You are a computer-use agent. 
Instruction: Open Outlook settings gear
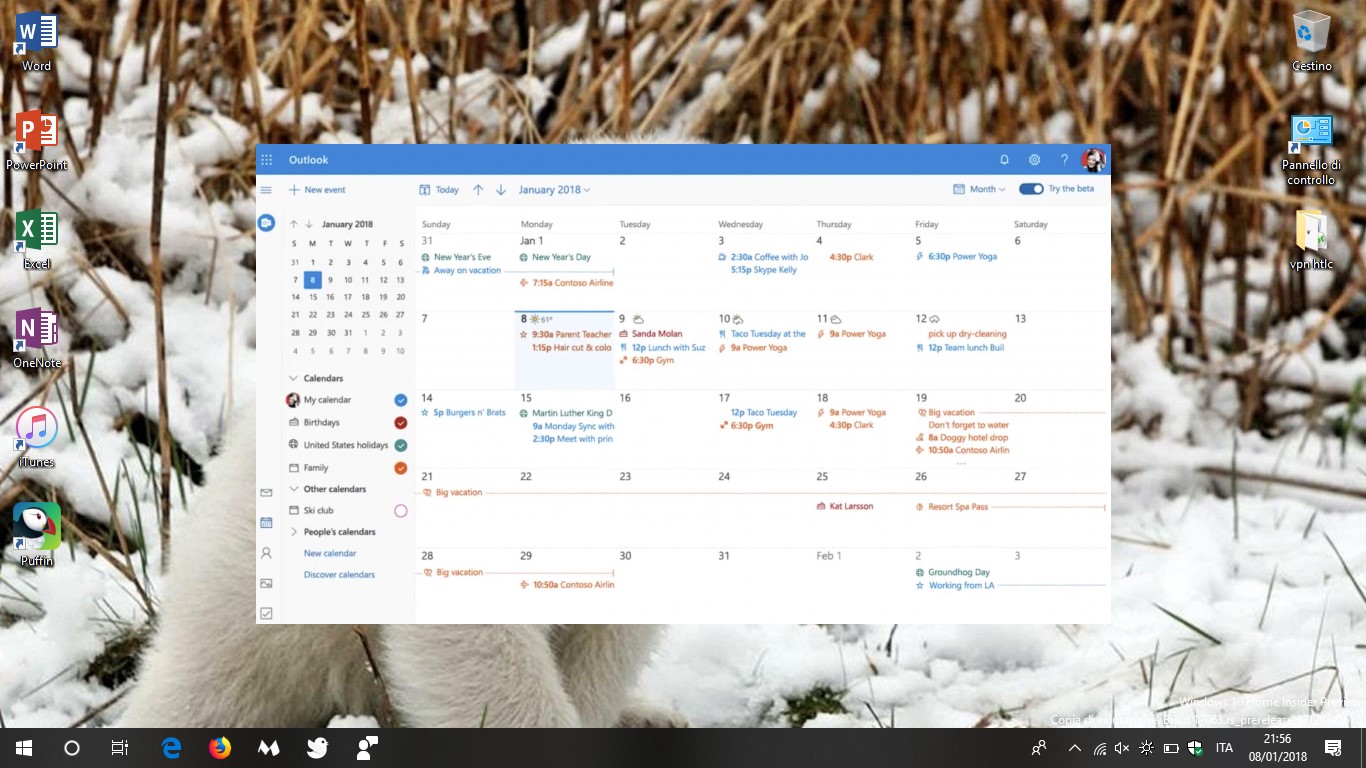1034,159
